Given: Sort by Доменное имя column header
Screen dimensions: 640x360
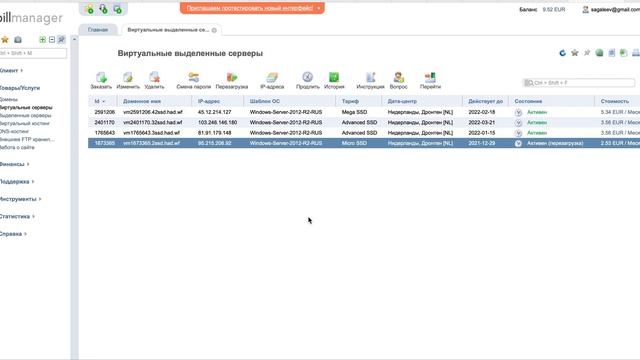Looking at the screenshot, I should click(154, 101).
